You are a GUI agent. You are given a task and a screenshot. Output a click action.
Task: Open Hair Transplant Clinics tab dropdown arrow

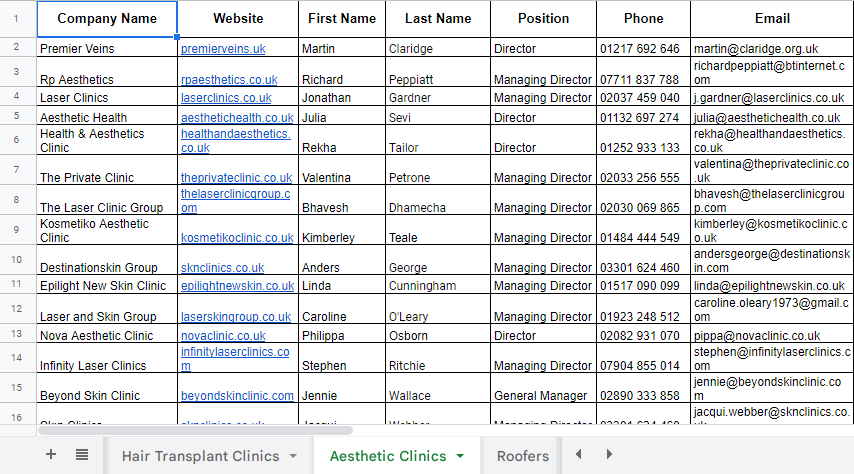(x=293, y=456)
